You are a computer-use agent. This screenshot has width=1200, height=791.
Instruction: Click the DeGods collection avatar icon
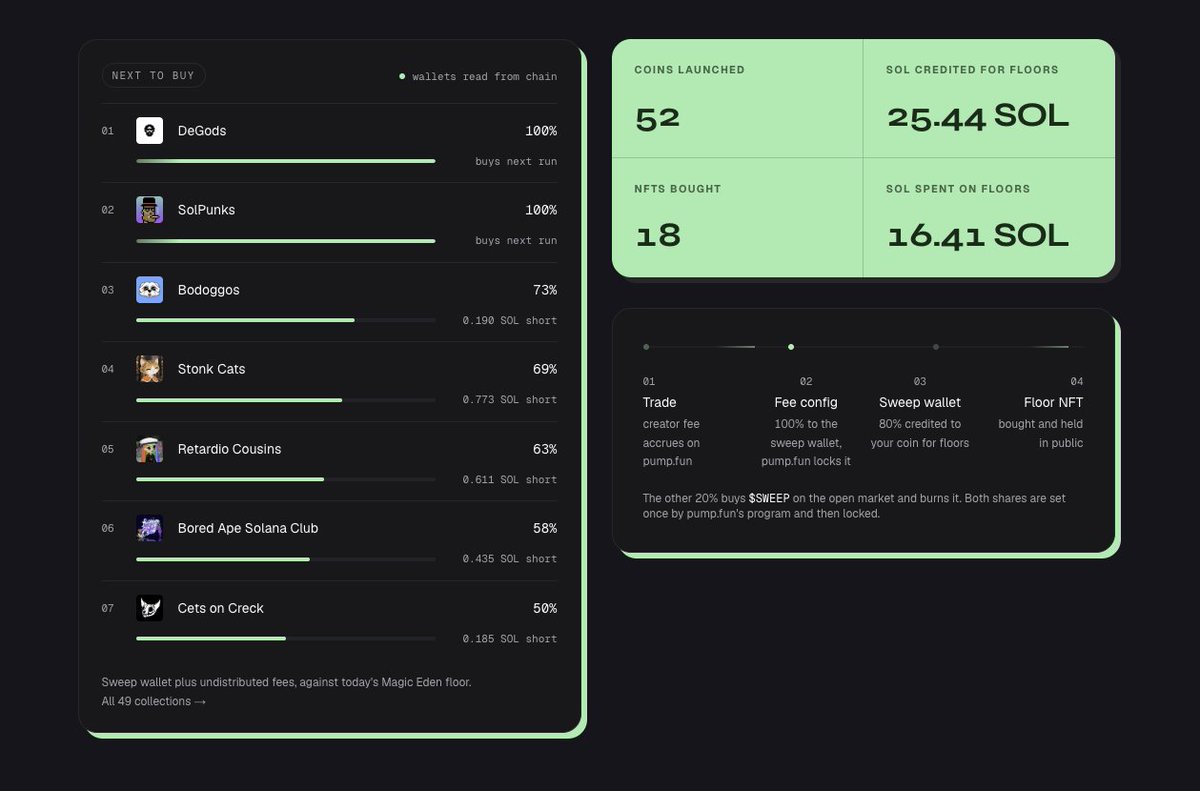(149, 131)
